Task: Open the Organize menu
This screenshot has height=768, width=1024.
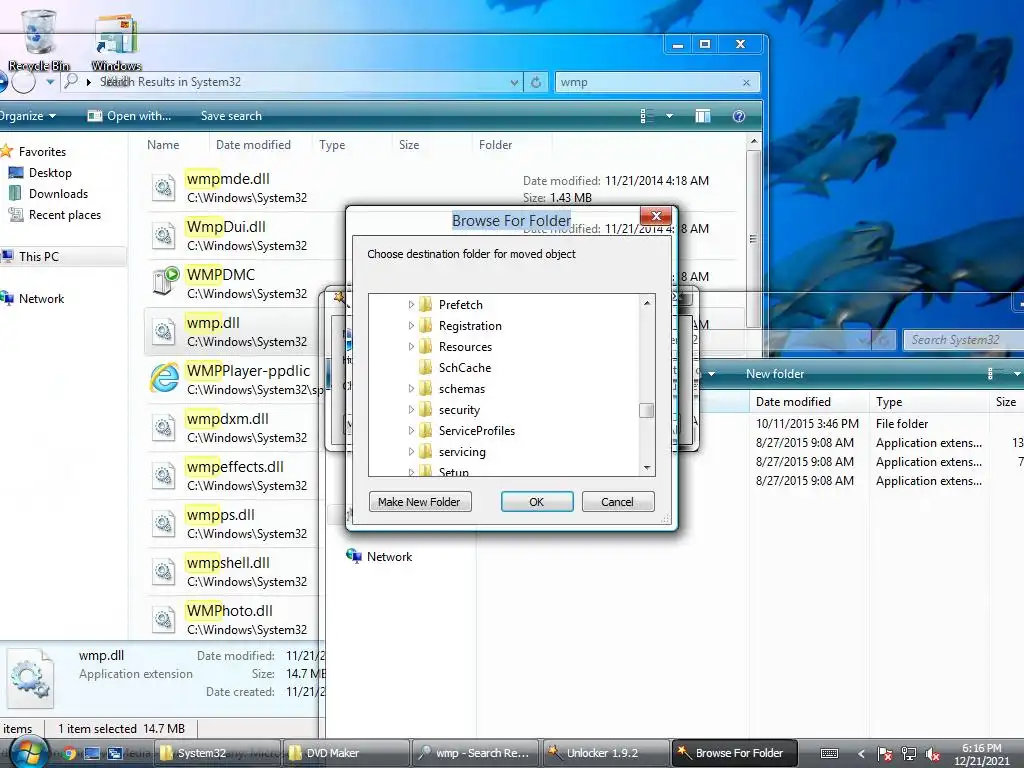Action: 27,116
